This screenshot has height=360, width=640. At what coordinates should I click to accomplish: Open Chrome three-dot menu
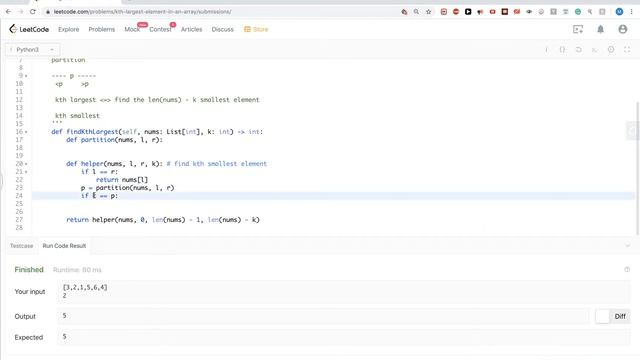click(631, 12)
